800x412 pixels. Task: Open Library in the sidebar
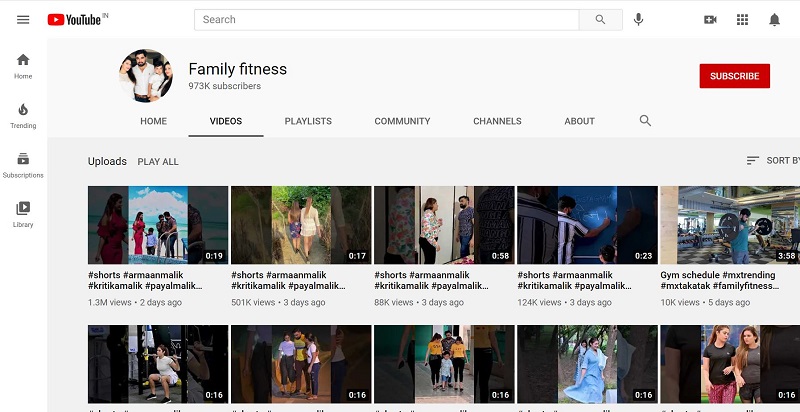tap(23, 215)
